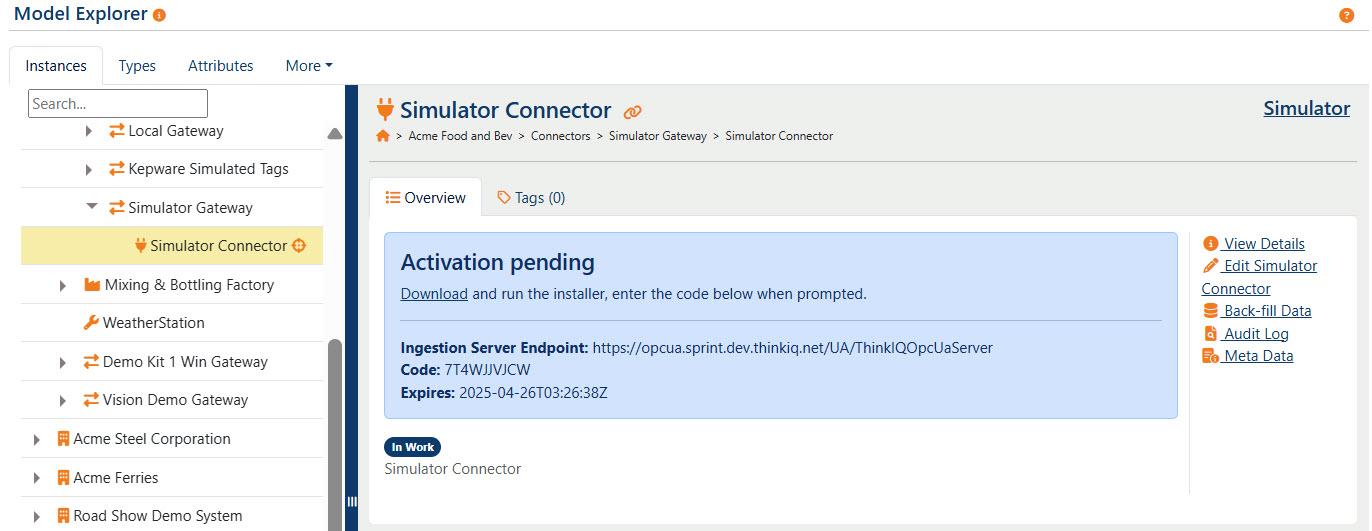Click the plug icon of Simulator Connector tree node
The image size is (1372, 531).
coord(140,246)
